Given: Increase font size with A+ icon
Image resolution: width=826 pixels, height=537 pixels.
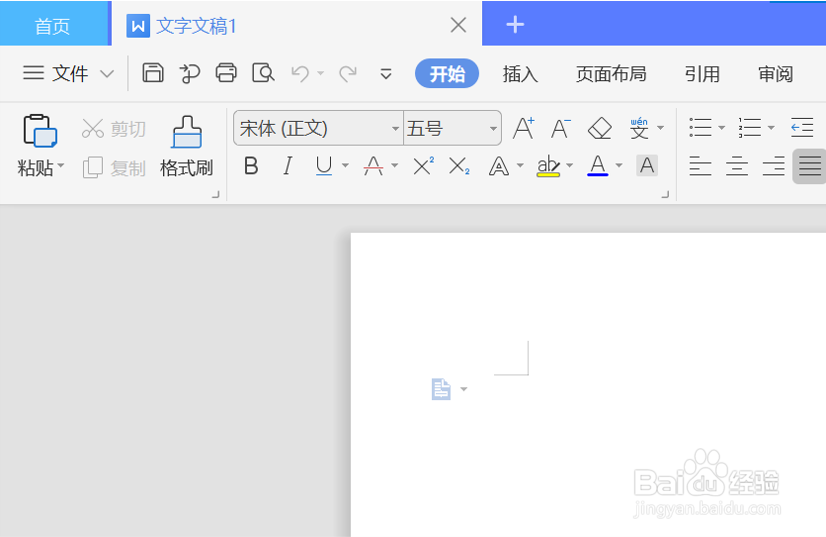Looking at the screenshot, I should [524, 128].
